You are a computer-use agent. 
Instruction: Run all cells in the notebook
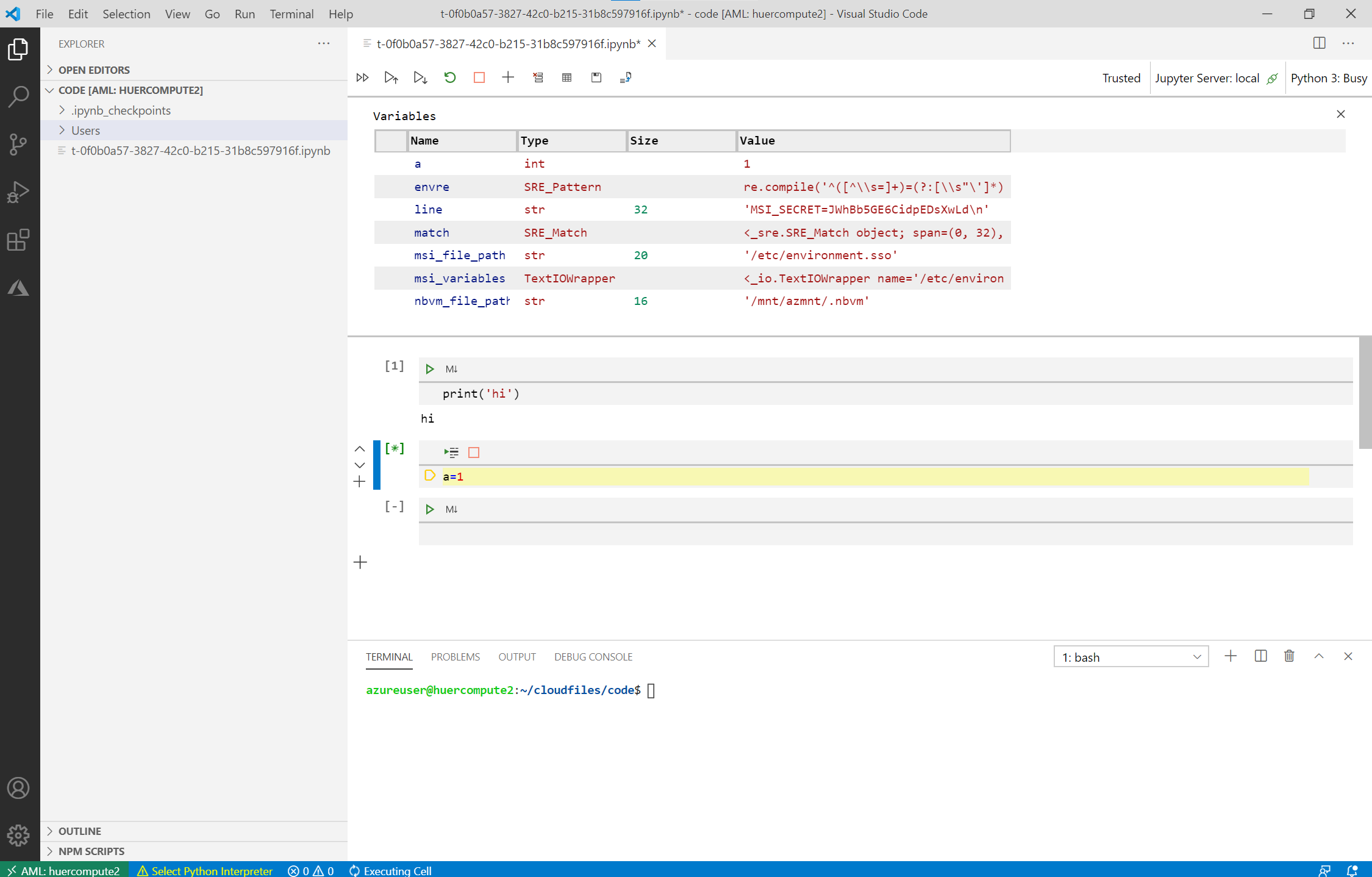coord(362,77)
